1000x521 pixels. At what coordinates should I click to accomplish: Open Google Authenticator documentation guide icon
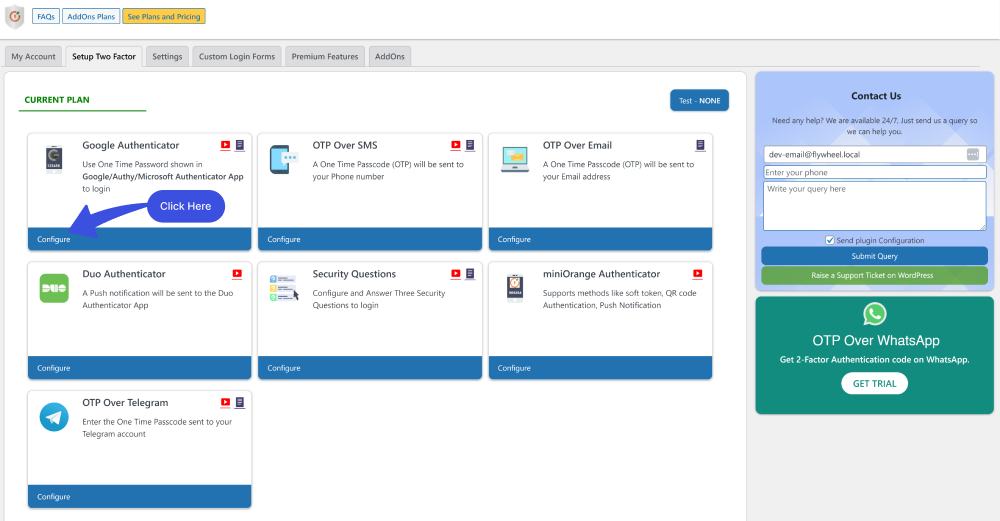point(240,145)
